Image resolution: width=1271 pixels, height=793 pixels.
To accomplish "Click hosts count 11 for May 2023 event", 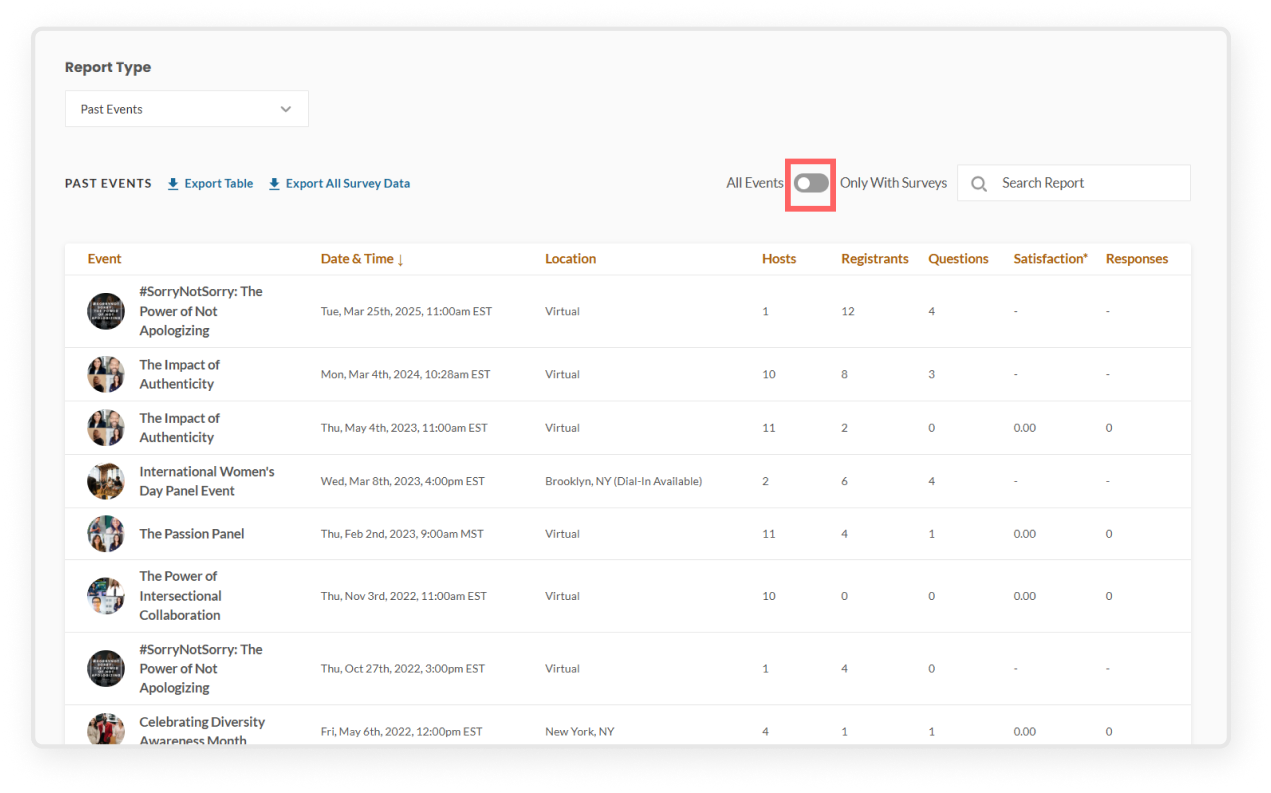I will click(769, 428).
